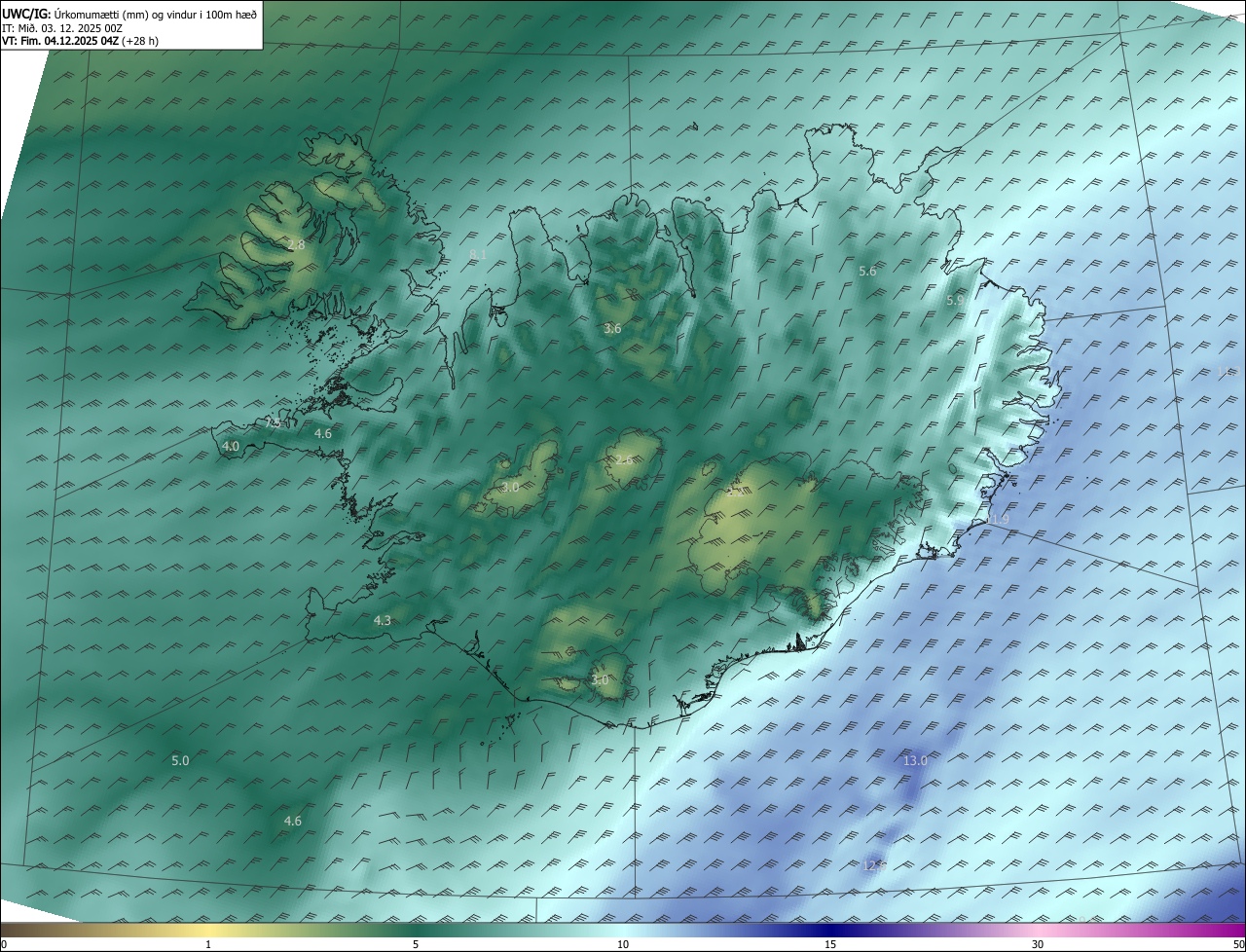
Task: Click the legend tick label "10"
Action: tap(623, 945)
